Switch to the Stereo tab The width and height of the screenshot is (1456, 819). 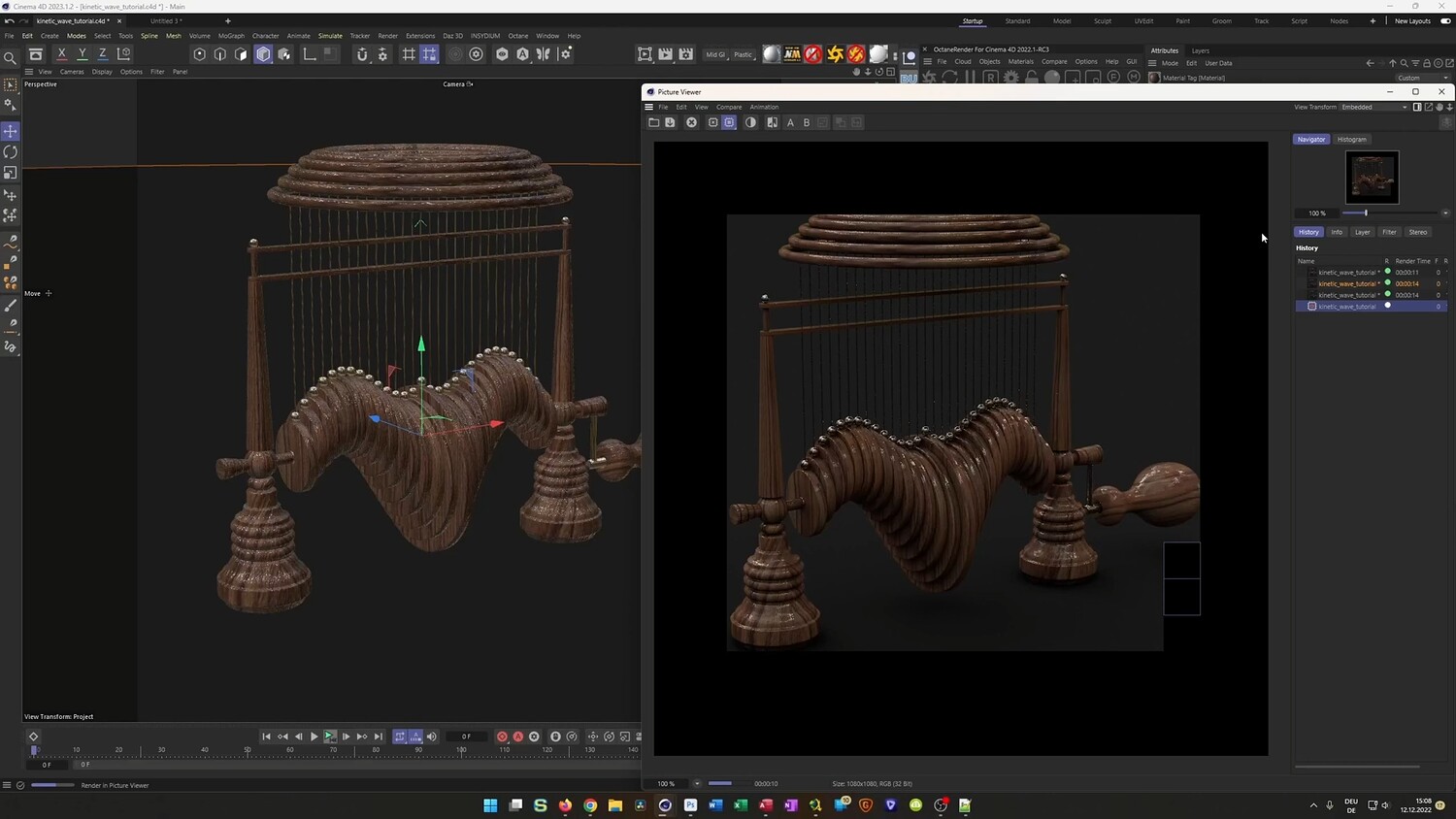point(1418,232)
